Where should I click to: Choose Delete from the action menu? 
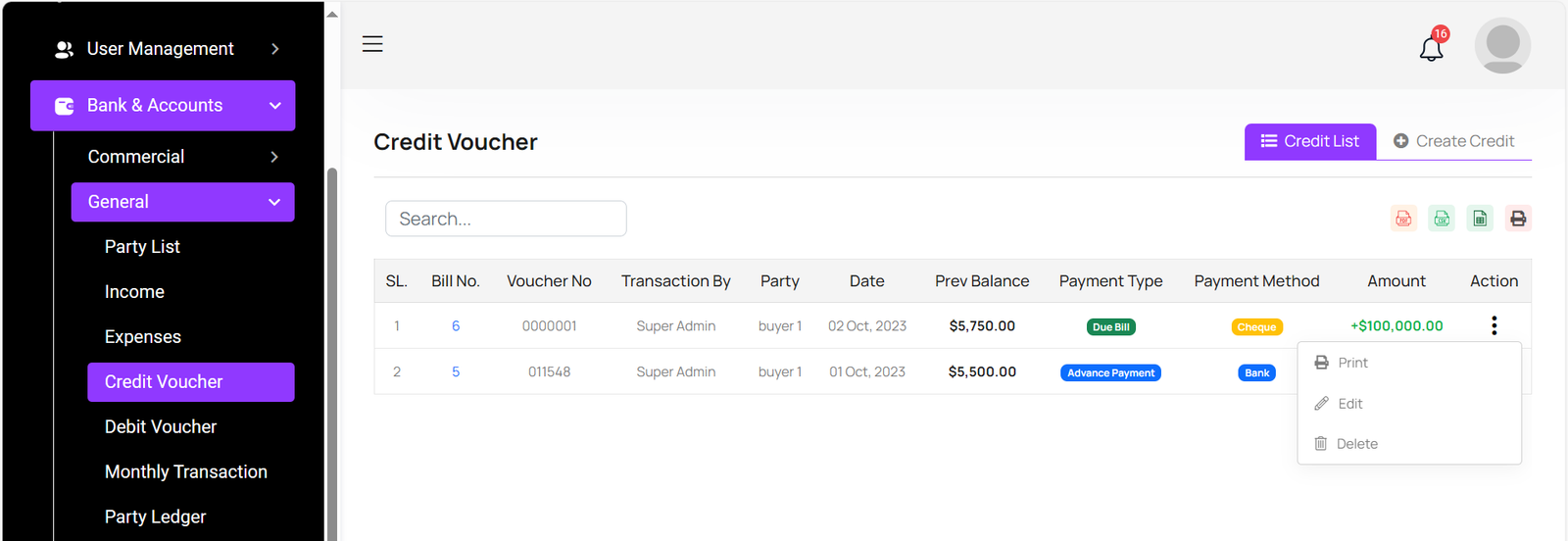pos(1356,444)
